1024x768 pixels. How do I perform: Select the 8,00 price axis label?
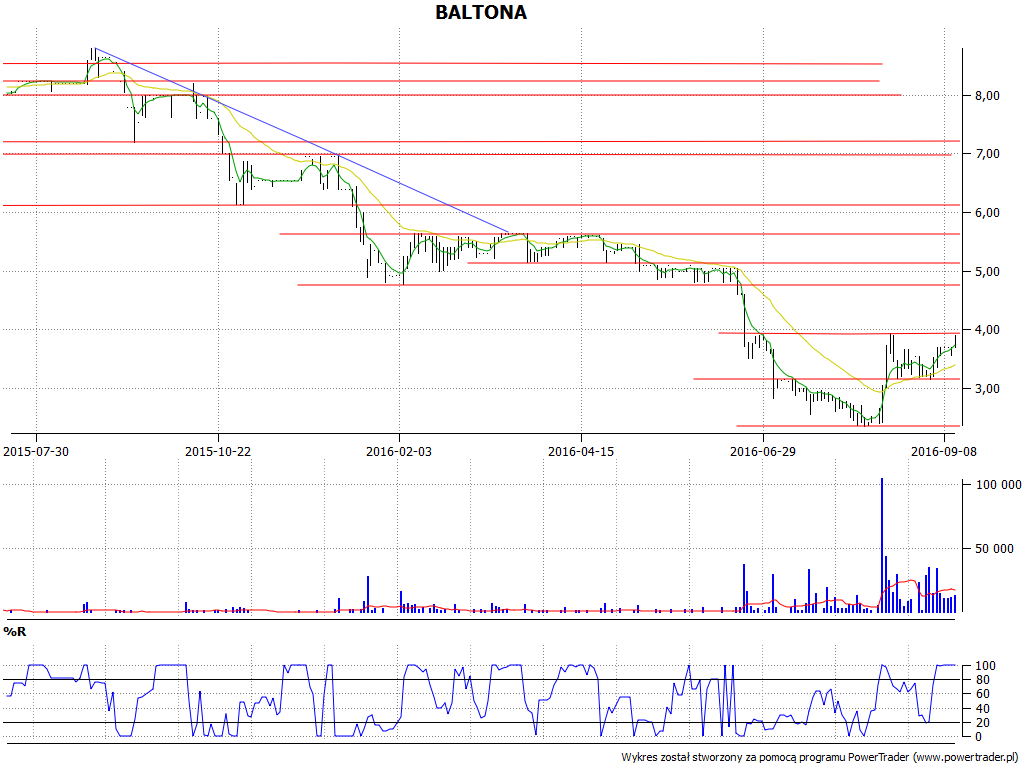(x=987, y=95)
